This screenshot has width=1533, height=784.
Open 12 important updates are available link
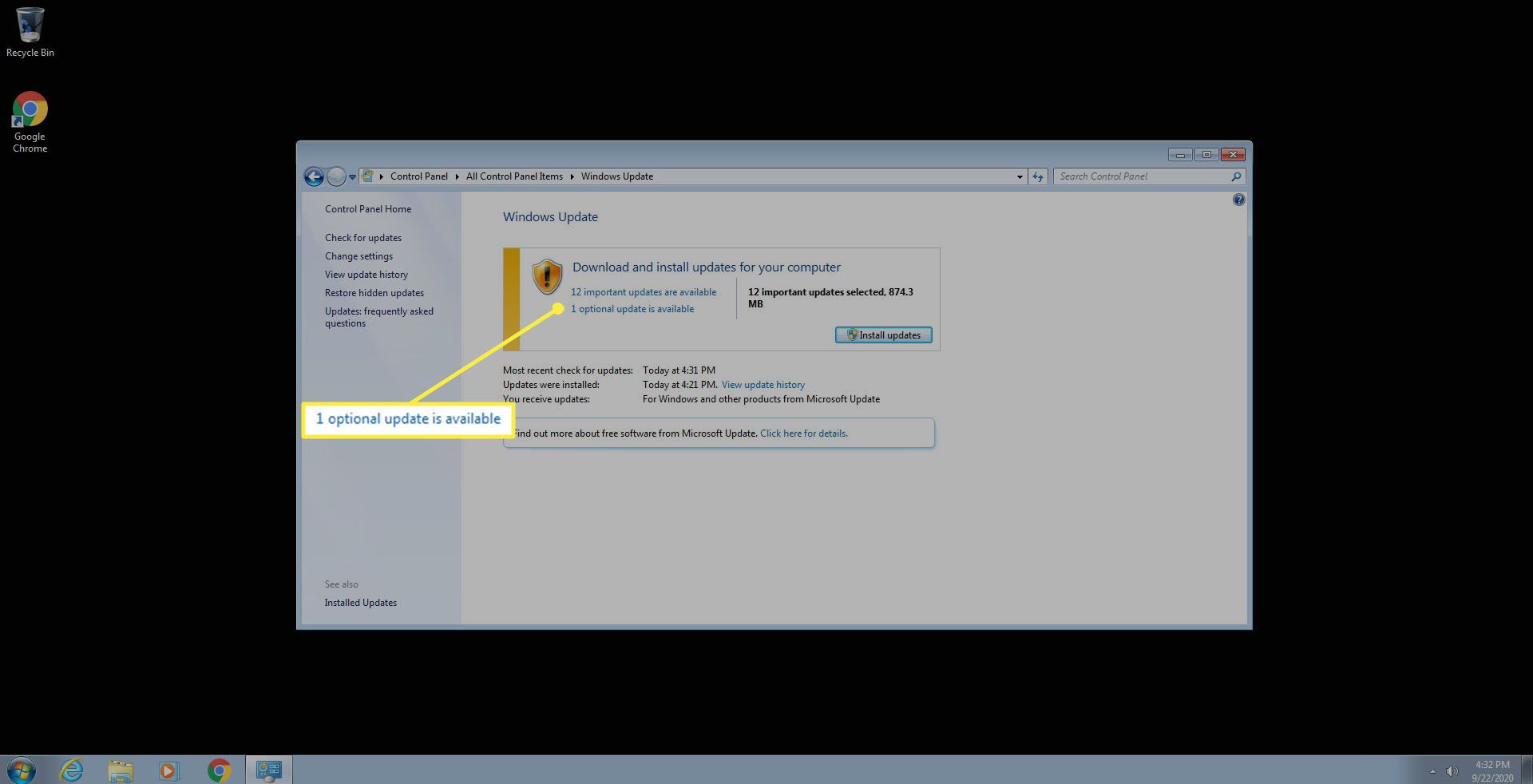(644, 292)
